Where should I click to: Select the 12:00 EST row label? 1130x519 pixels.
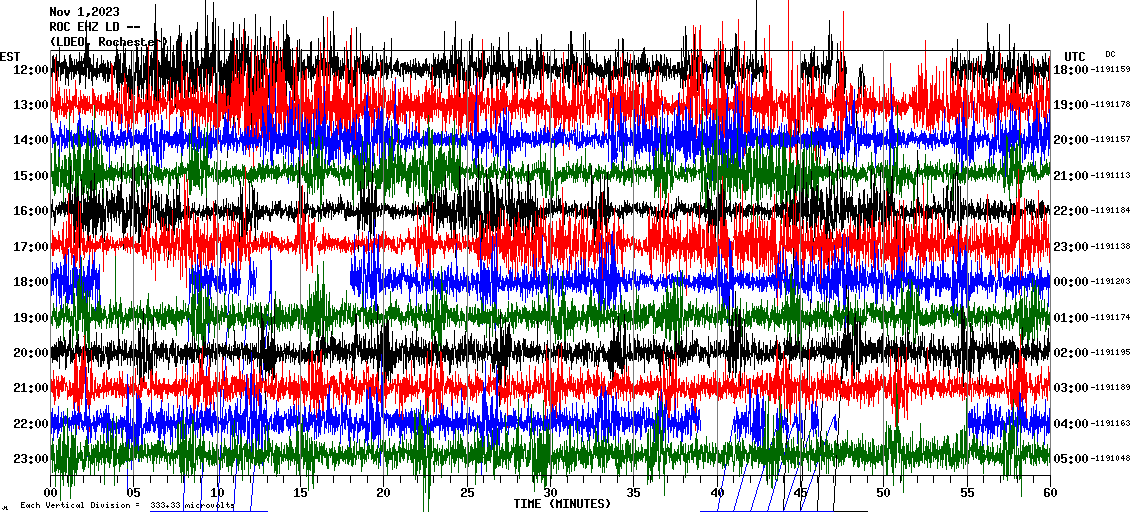point(31,69)
